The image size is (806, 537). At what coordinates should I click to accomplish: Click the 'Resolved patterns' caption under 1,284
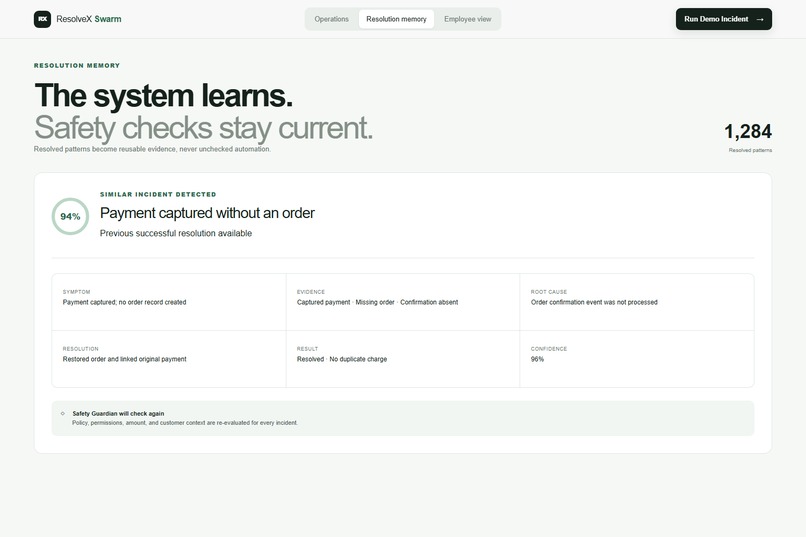[750, 150]
